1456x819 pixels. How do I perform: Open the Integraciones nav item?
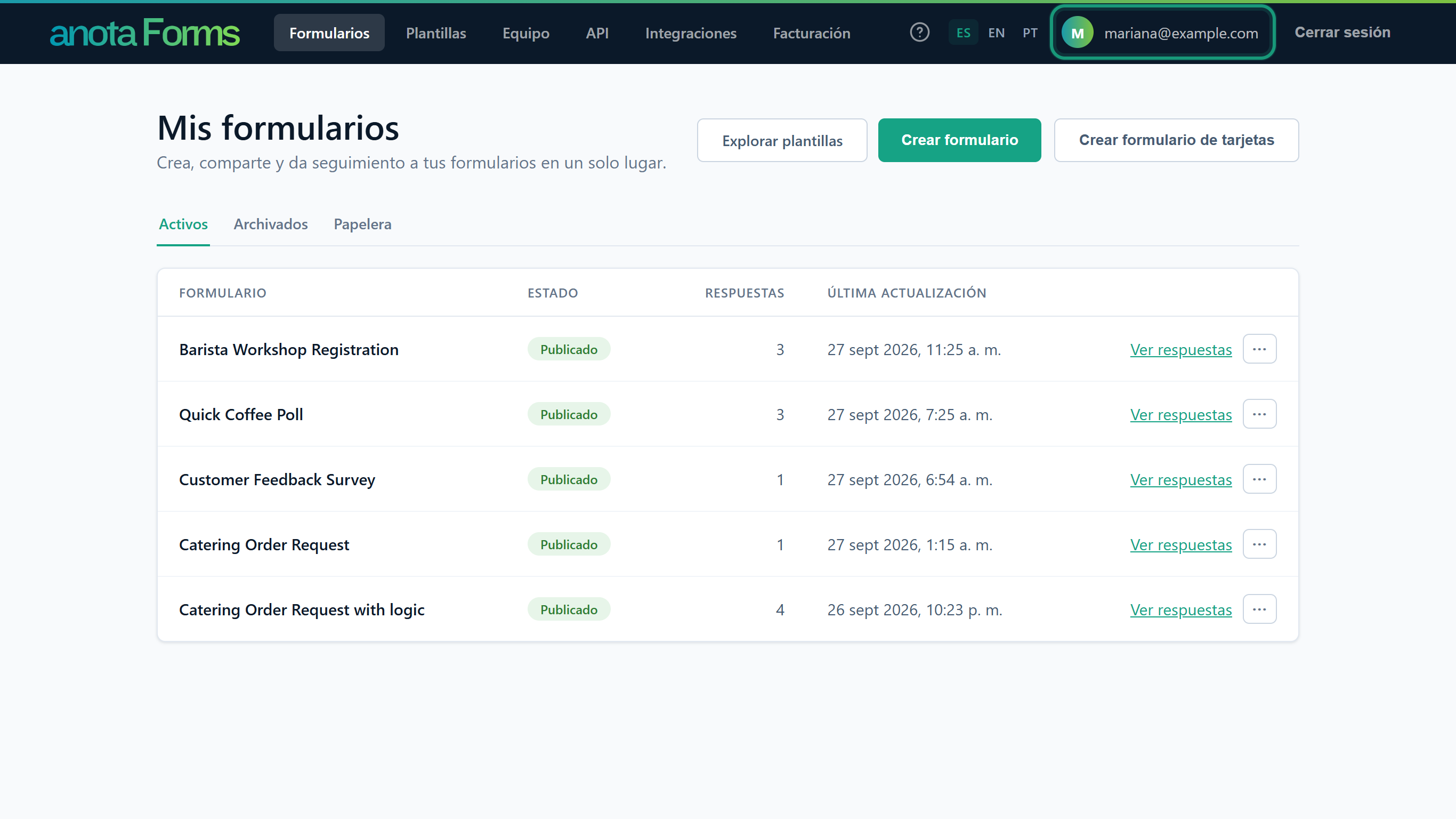pos(691,33)
